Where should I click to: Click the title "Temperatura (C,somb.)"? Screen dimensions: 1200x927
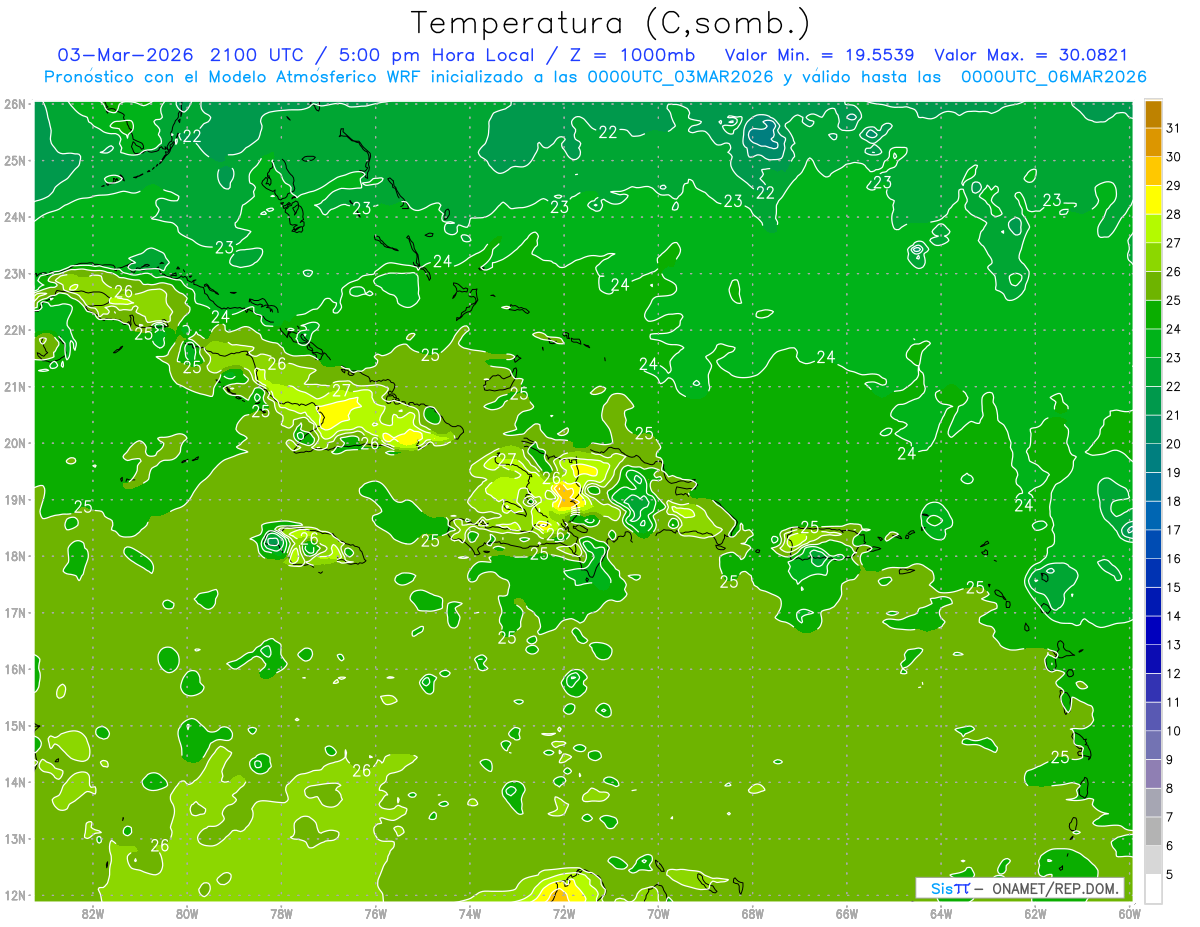(611, 23)
